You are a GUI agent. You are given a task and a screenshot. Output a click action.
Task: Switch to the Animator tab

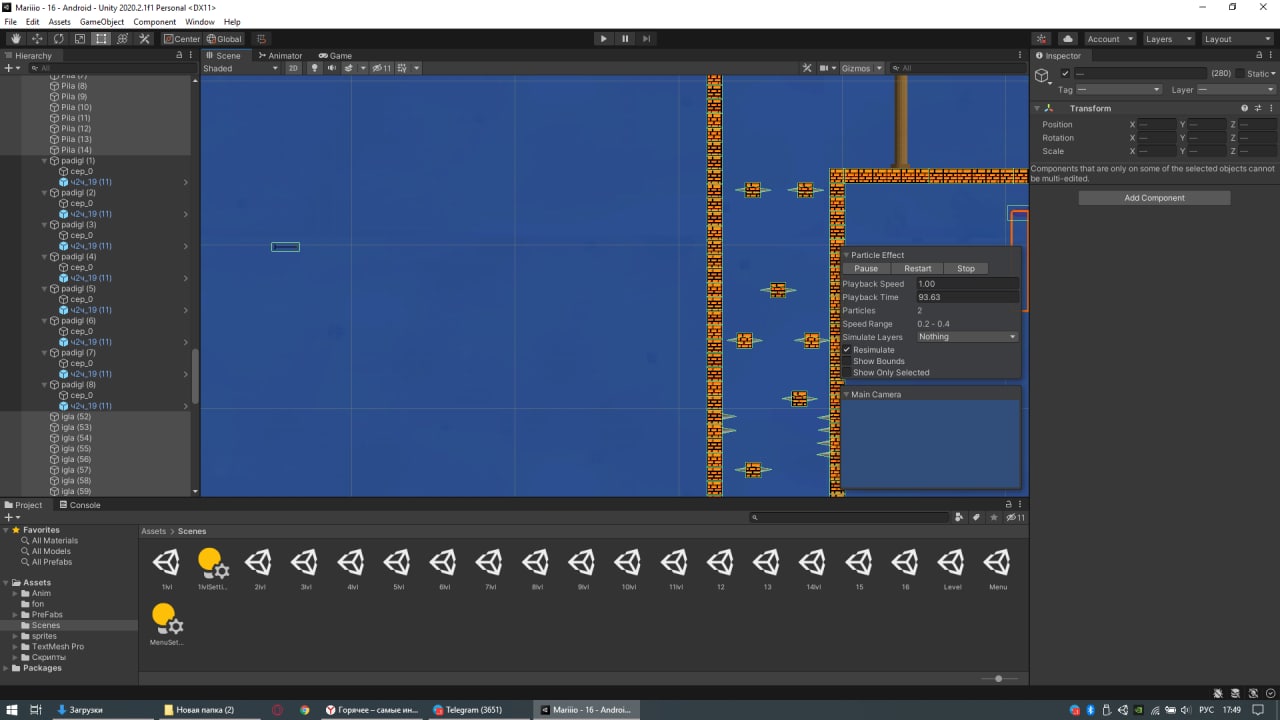(x=279, y=56)
